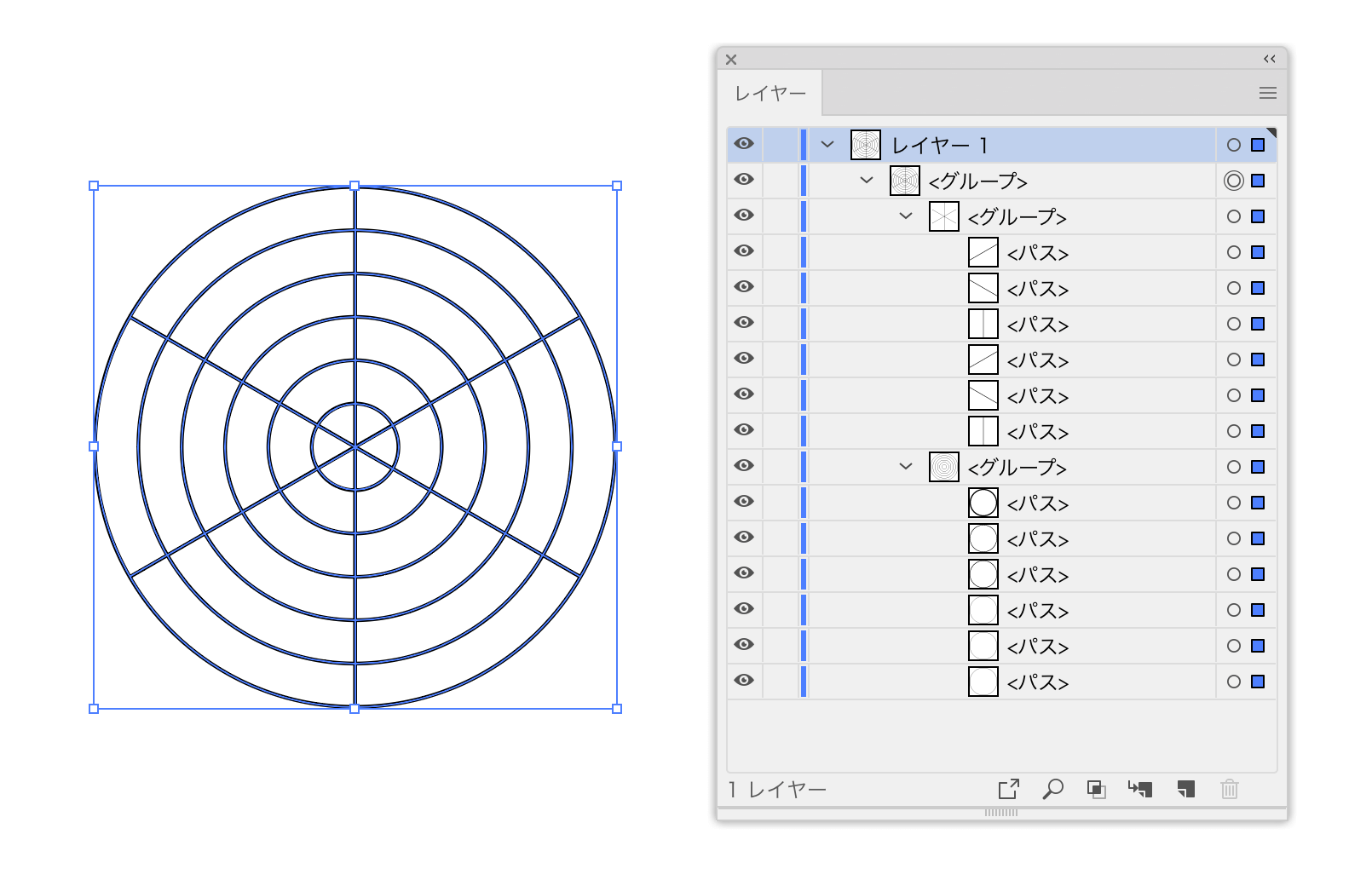Click the レイヤー 1 thumbnail

(x=866, y=145)
